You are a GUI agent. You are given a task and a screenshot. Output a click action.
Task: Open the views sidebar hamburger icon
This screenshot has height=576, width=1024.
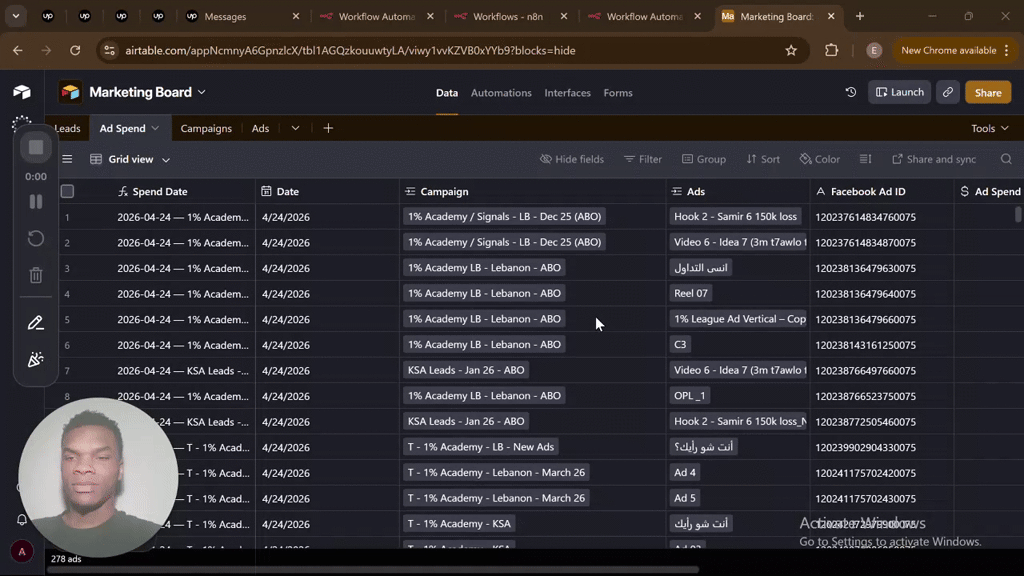(67, 159)
